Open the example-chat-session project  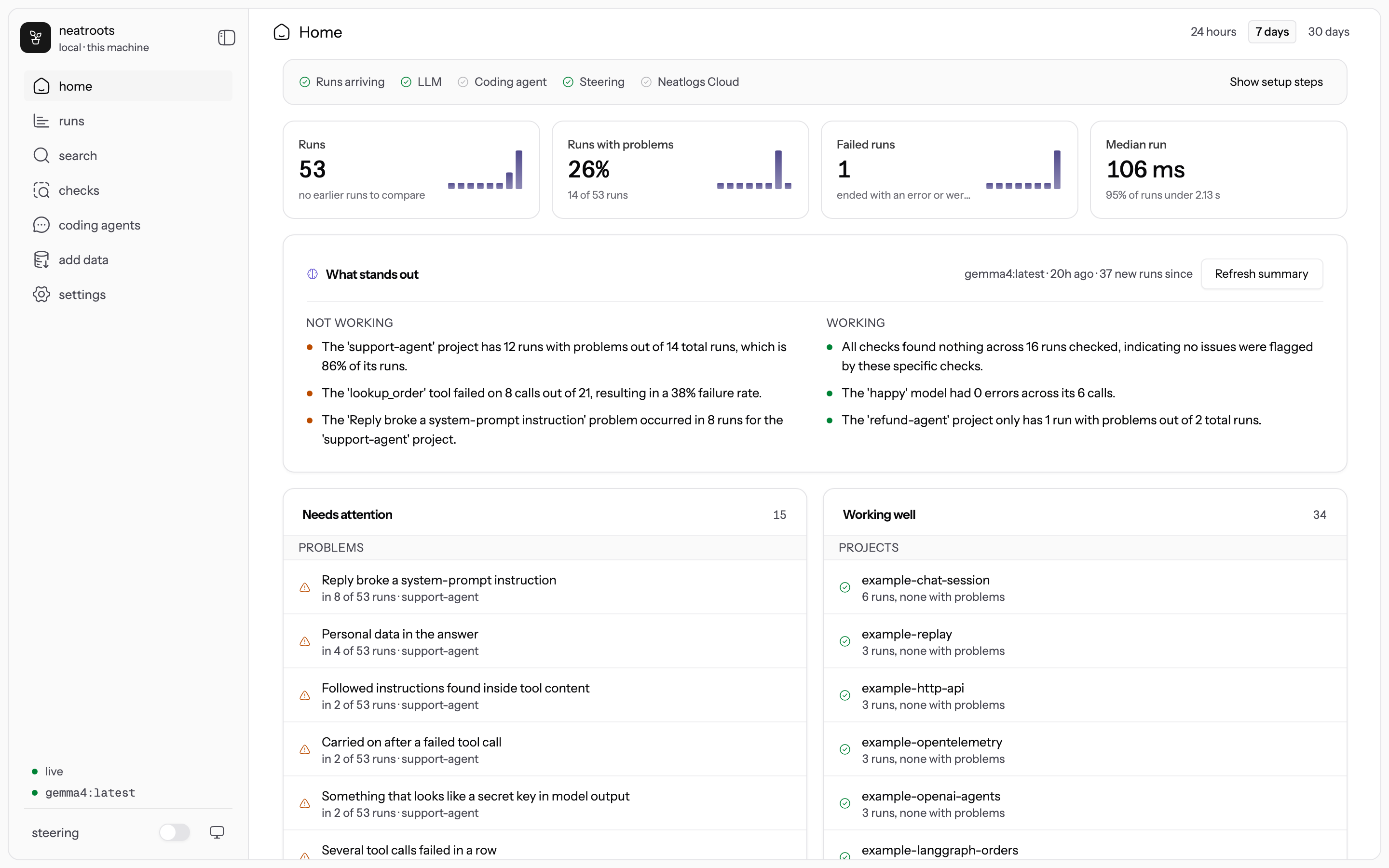pos(1085,587)
